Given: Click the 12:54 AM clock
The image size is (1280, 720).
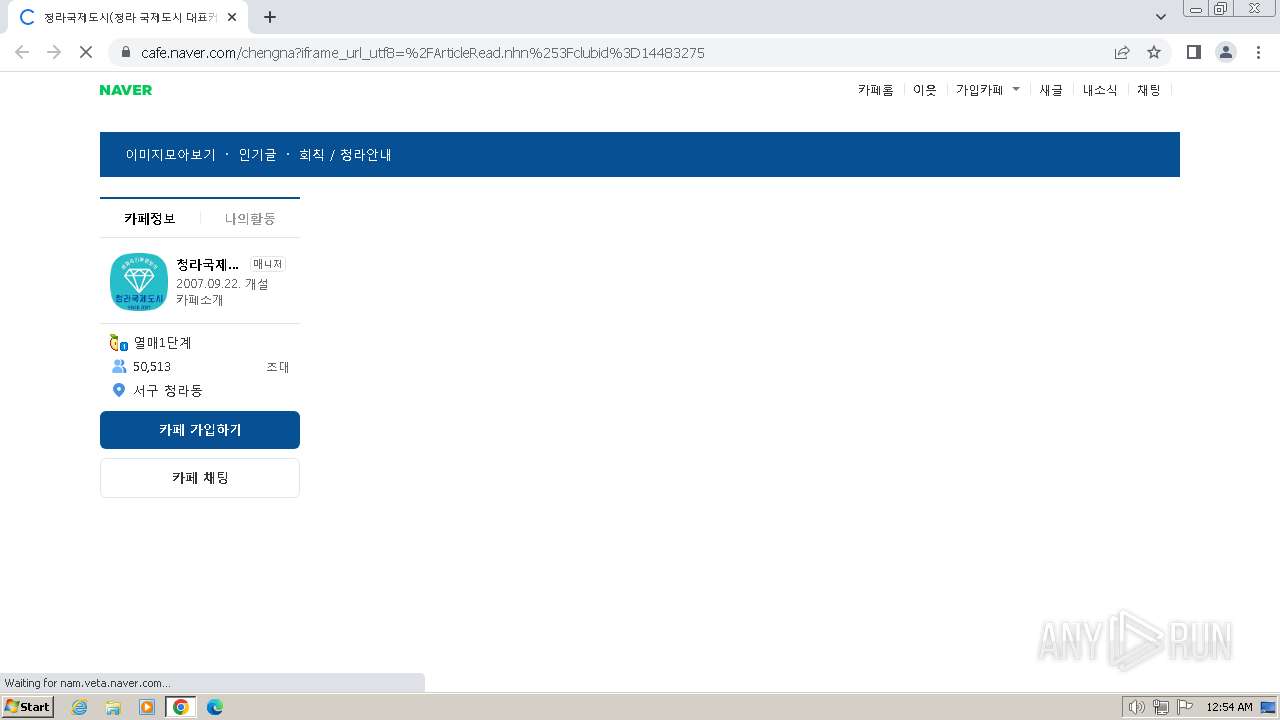Looking at the screenshot, I should [1229, 707].
